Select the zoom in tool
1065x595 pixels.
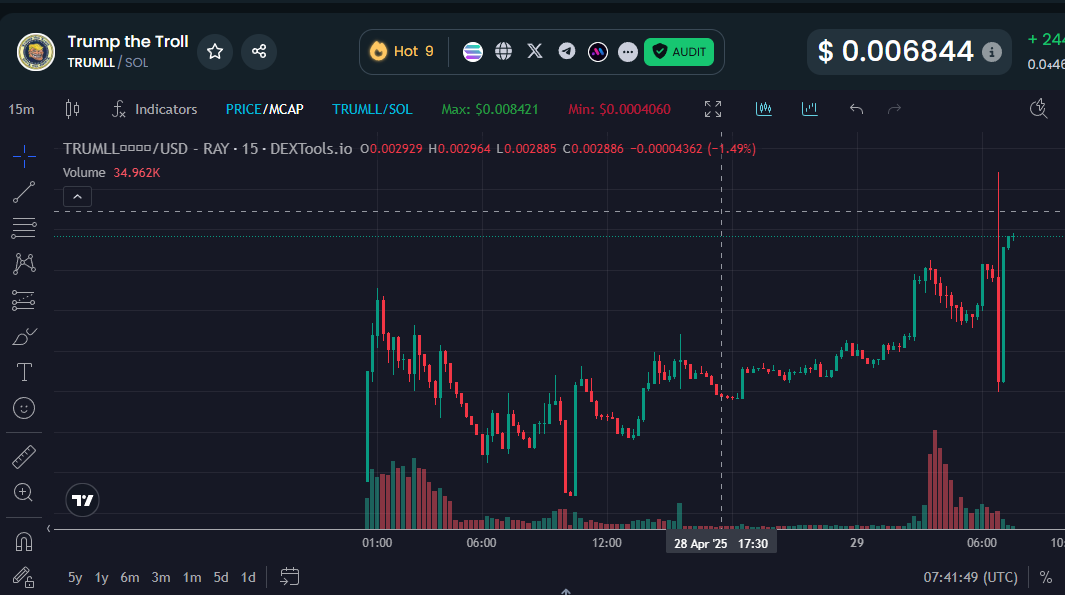click(24, 492)
